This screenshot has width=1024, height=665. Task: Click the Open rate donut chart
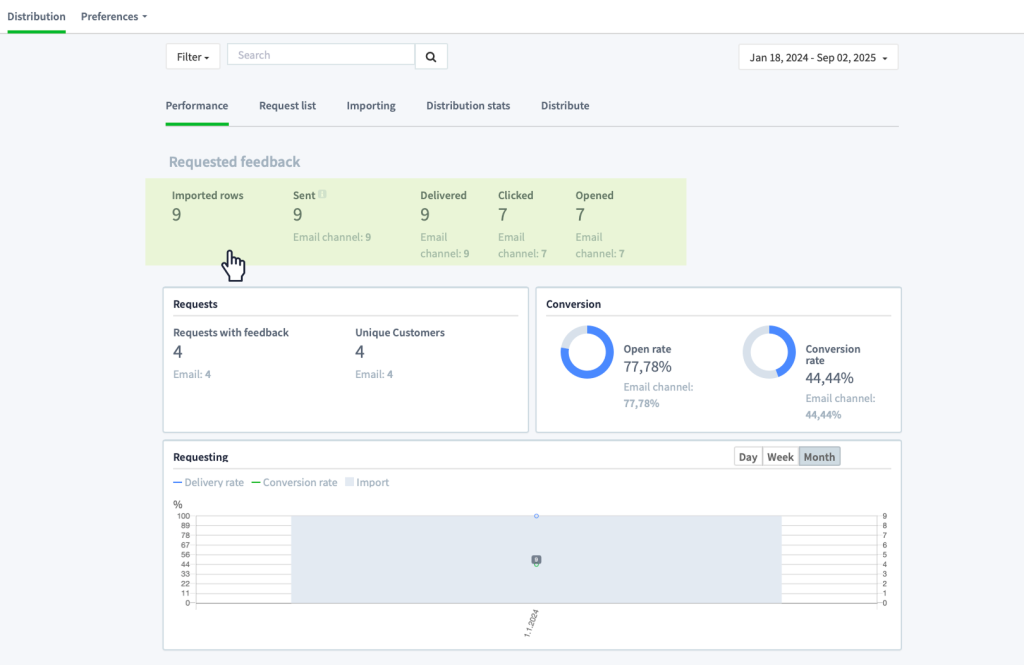point(586,352)
